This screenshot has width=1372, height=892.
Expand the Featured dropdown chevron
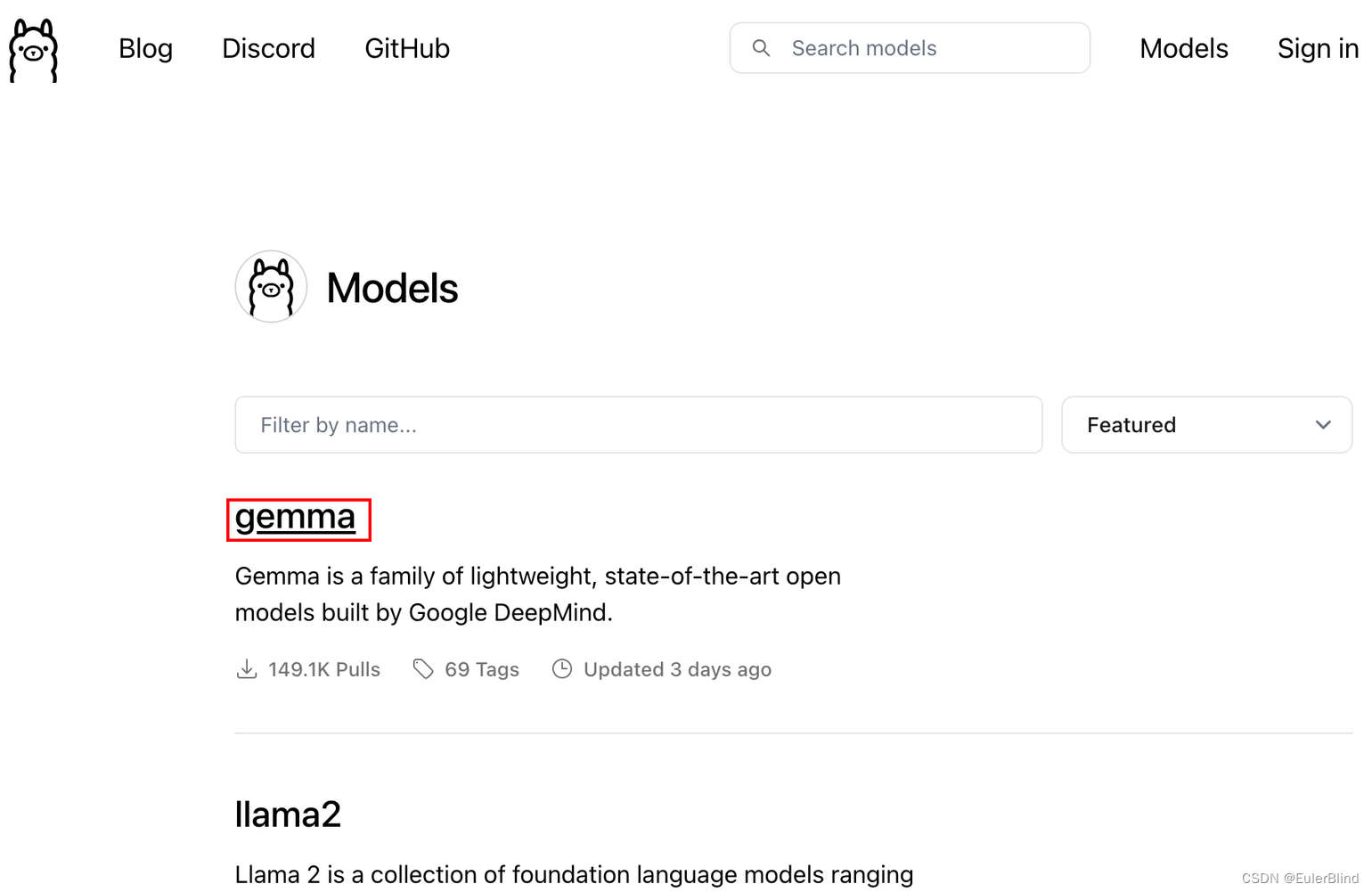[x=1323, y=425]
